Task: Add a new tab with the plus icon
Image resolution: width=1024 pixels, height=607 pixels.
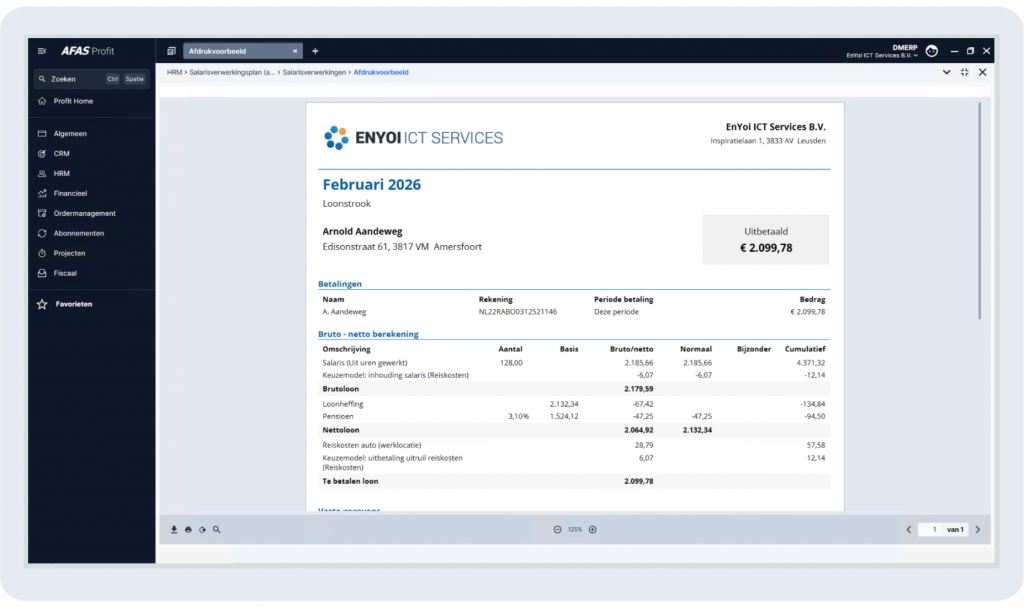Action: point(315,51)
